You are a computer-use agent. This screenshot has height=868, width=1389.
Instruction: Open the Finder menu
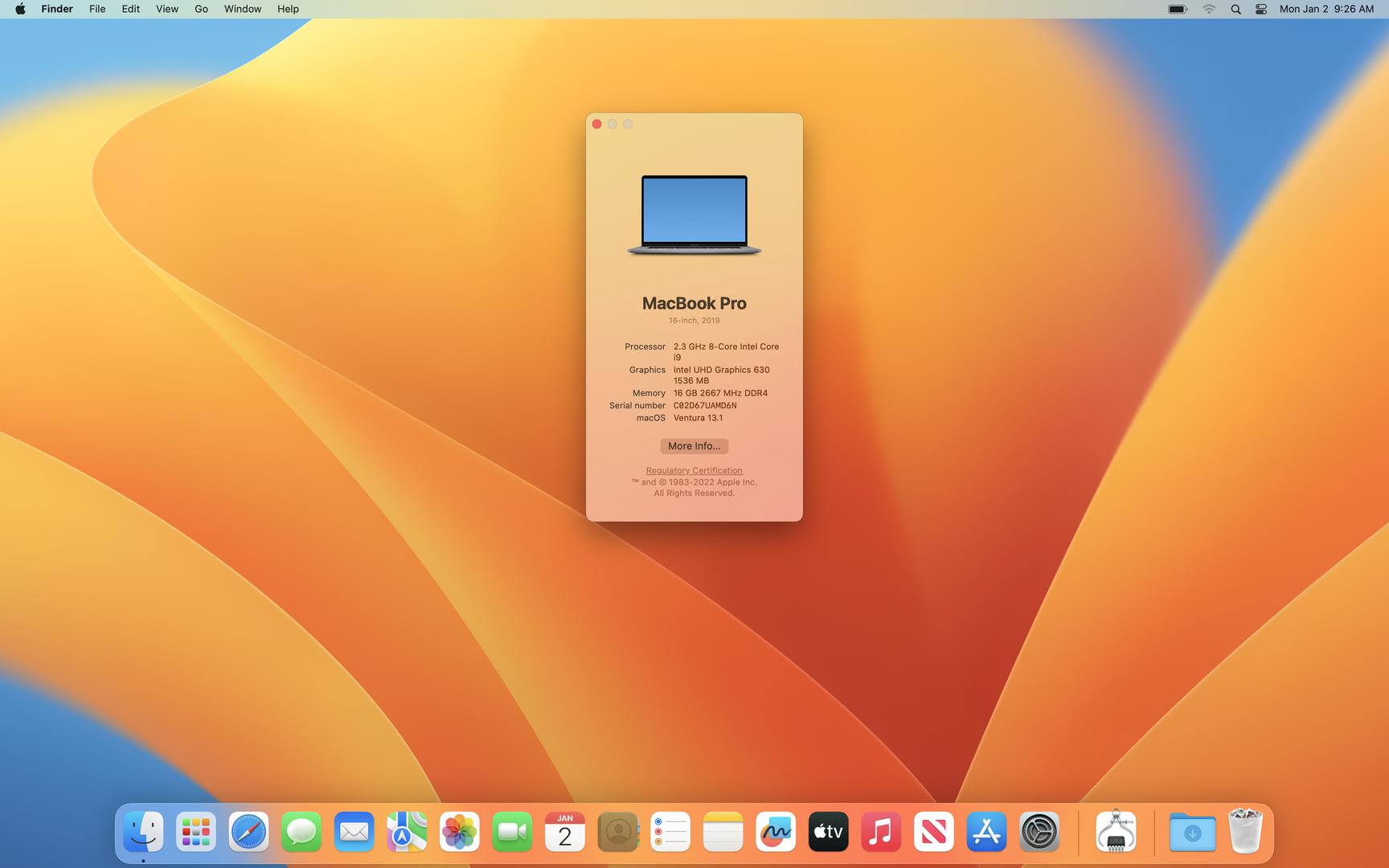57,9
